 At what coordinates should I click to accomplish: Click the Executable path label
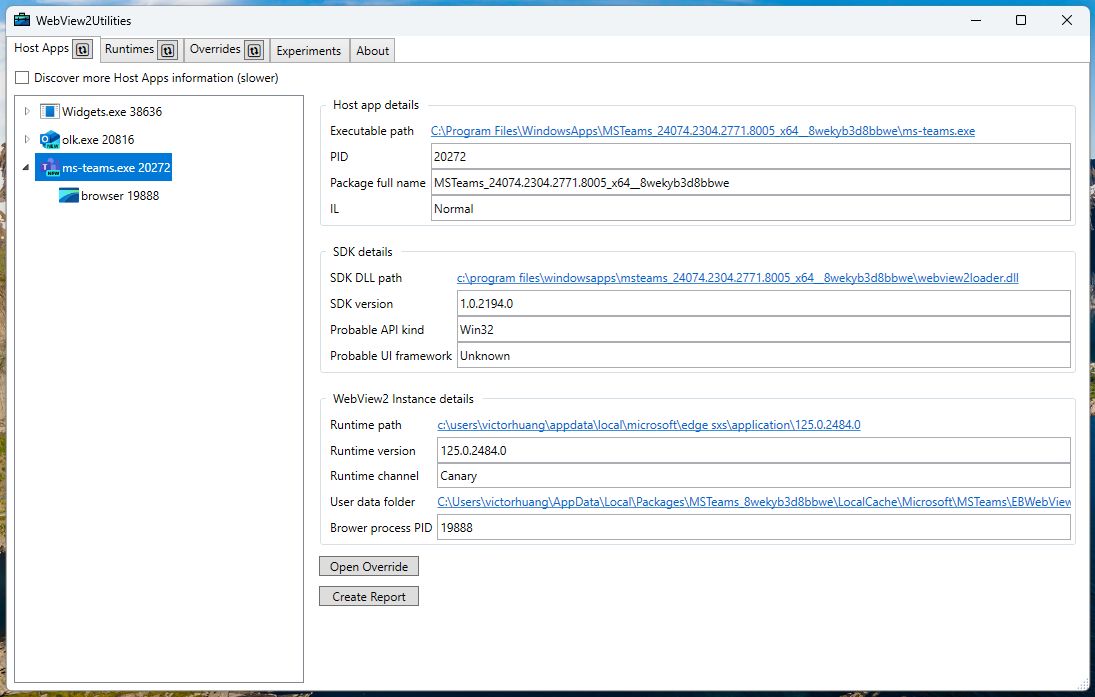372,131
